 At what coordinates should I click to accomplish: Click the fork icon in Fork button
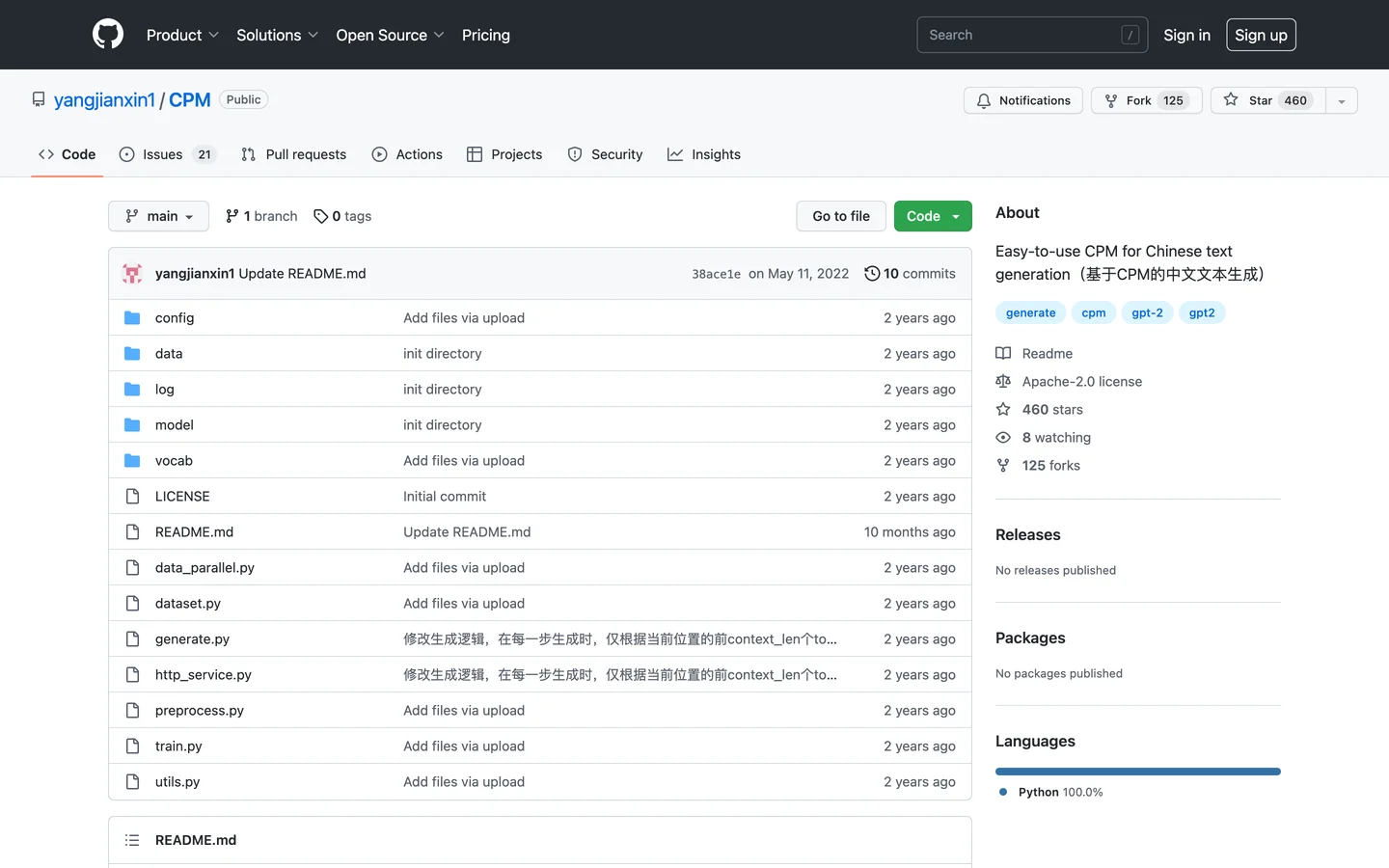pyautogui.click(x=1111, y=100)
